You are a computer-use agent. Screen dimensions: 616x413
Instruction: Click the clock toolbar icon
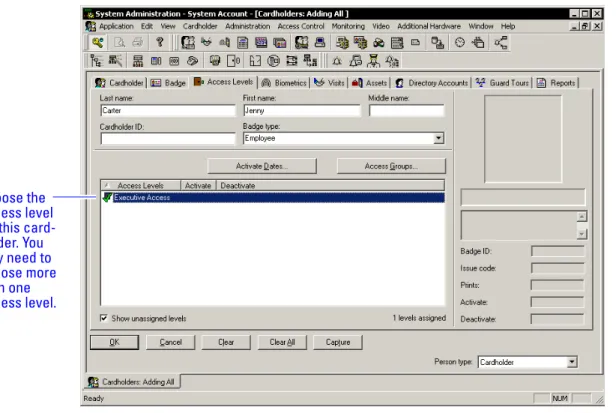pos(460,42)
